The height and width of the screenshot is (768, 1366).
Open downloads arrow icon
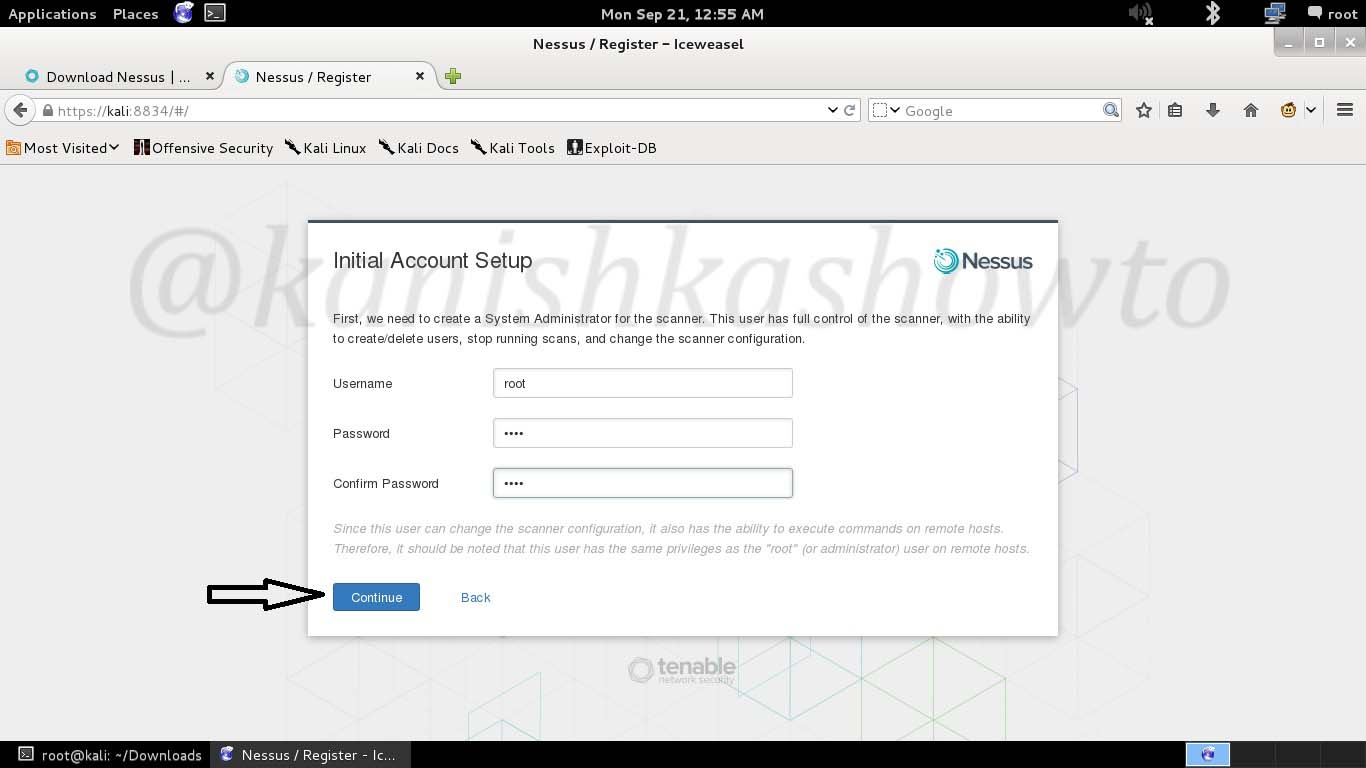[x=1213, y=110]
